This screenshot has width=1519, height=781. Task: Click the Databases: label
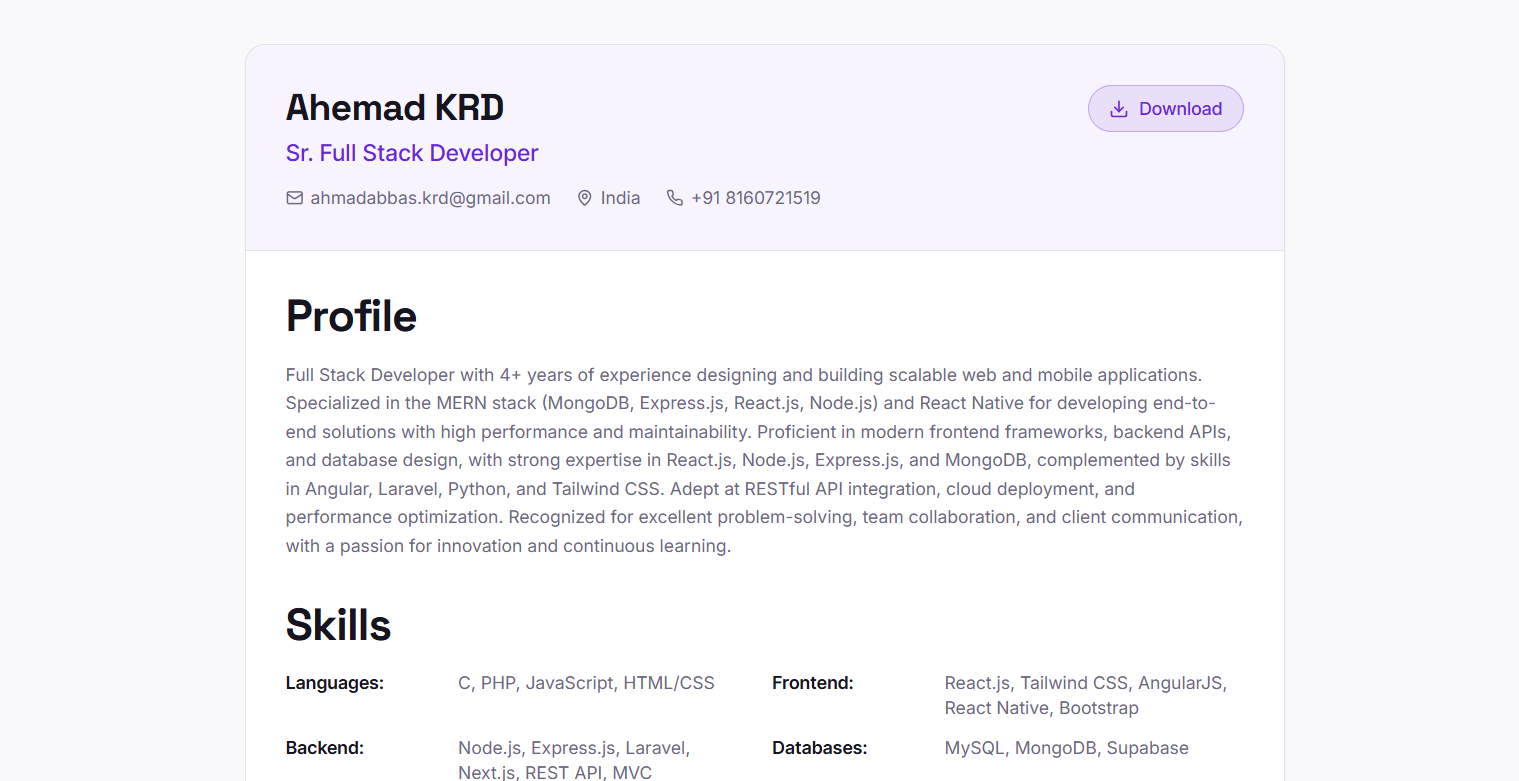(x=820, y=748)
